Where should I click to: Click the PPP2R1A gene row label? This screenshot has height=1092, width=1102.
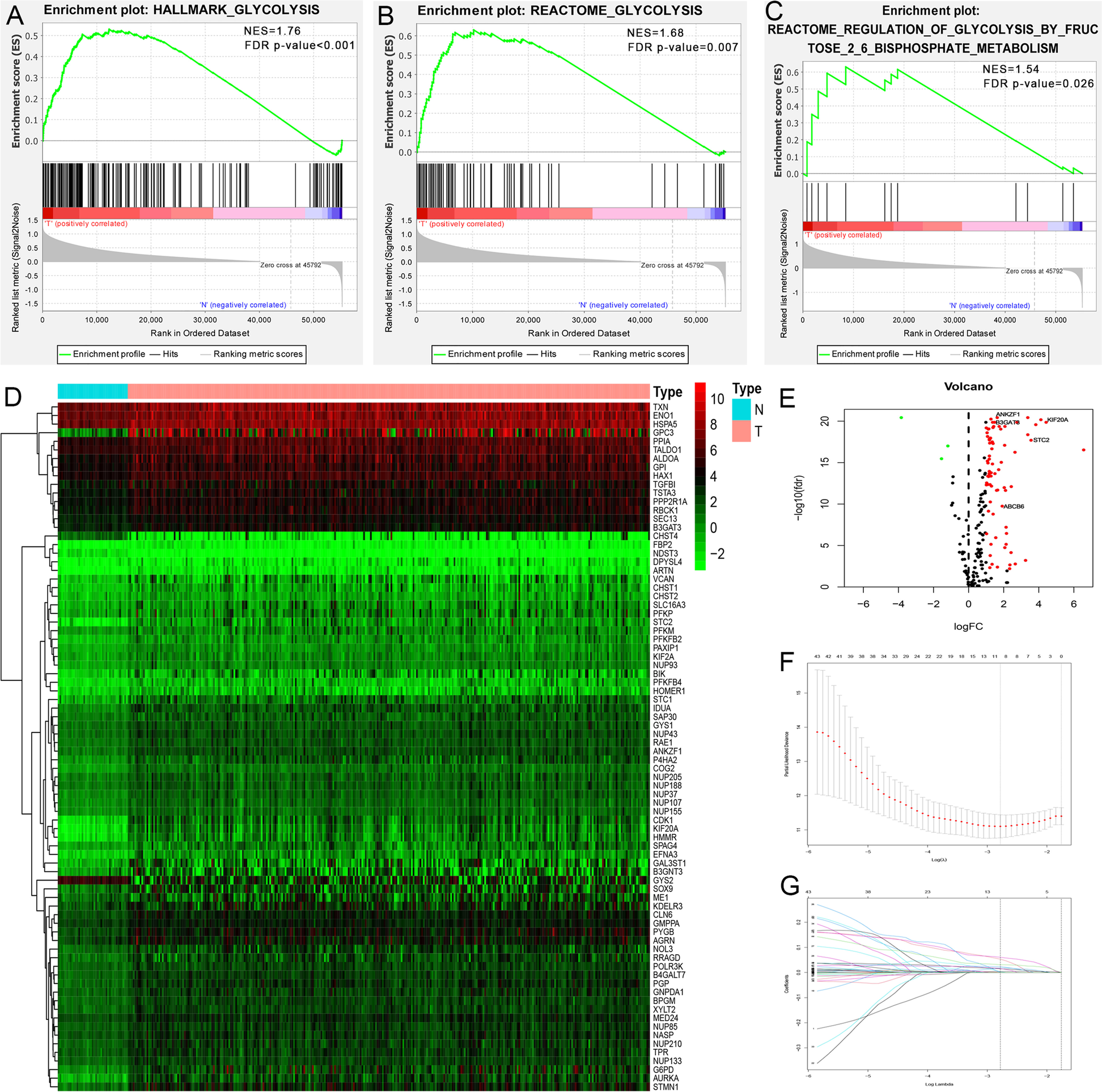coord(670,502)
